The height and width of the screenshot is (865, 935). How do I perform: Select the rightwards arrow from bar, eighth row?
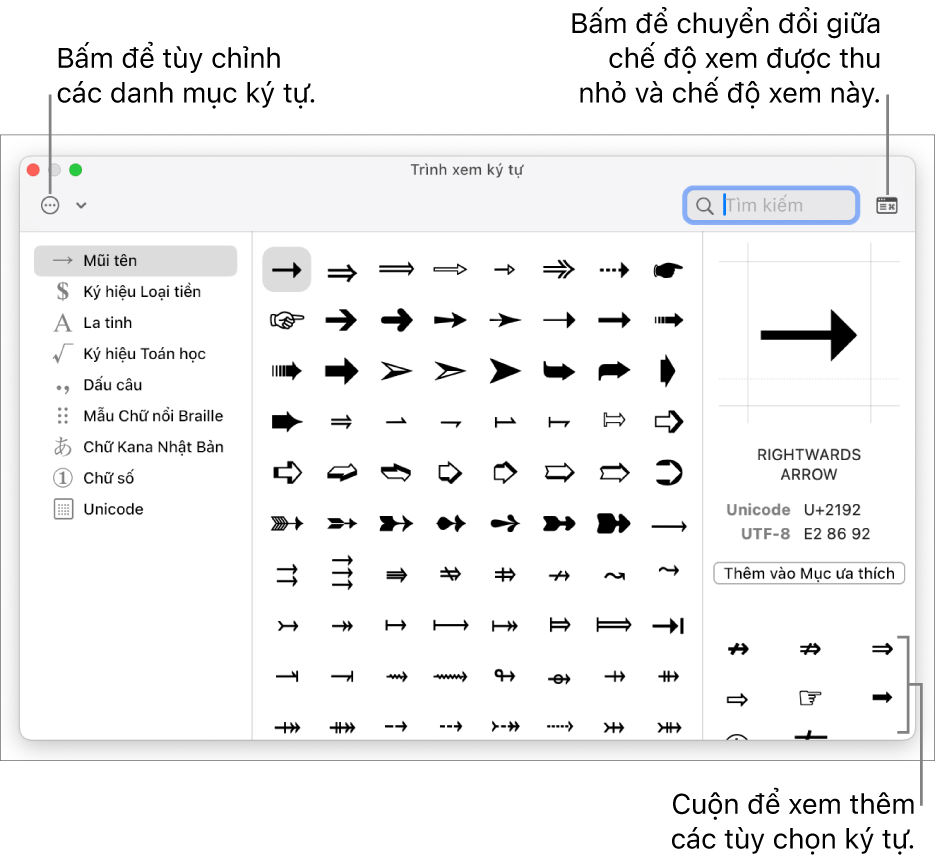click(396, 625)
